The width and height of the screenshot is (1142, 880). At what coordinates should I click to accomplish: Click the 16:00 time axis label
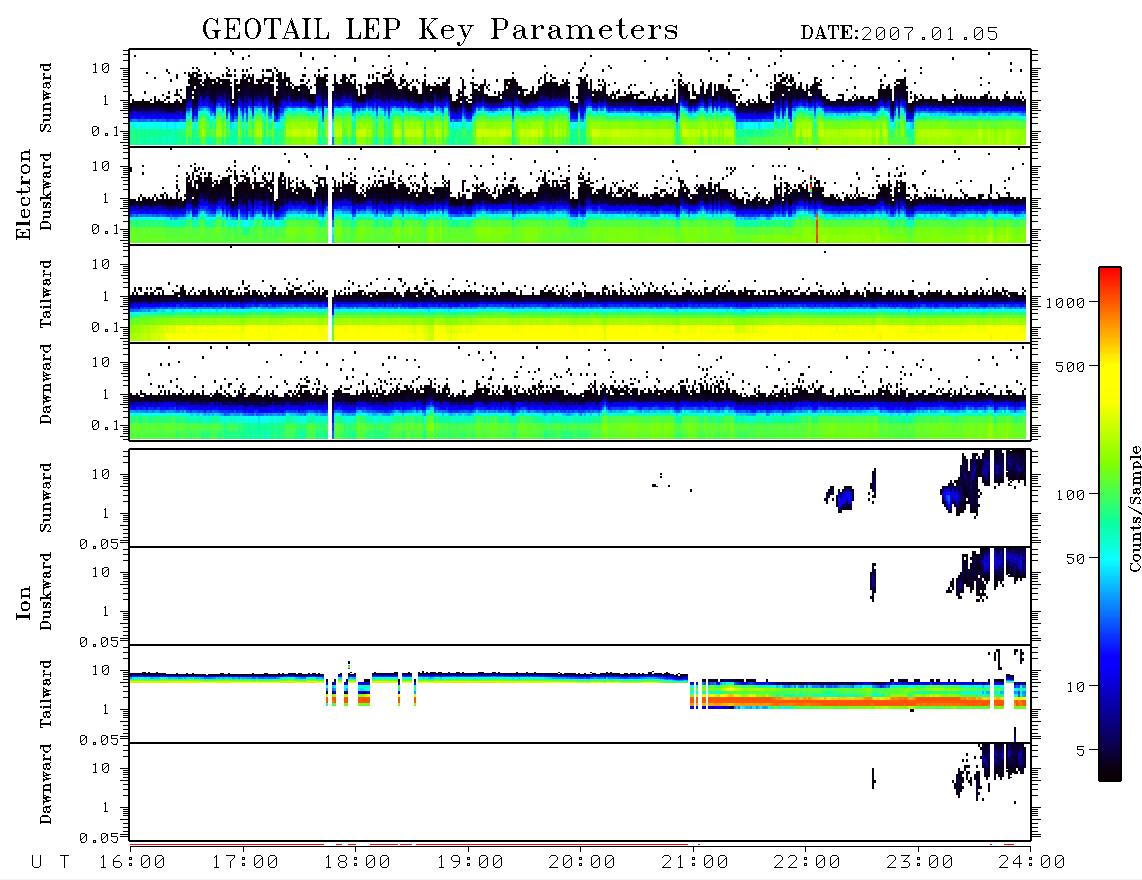132,863
